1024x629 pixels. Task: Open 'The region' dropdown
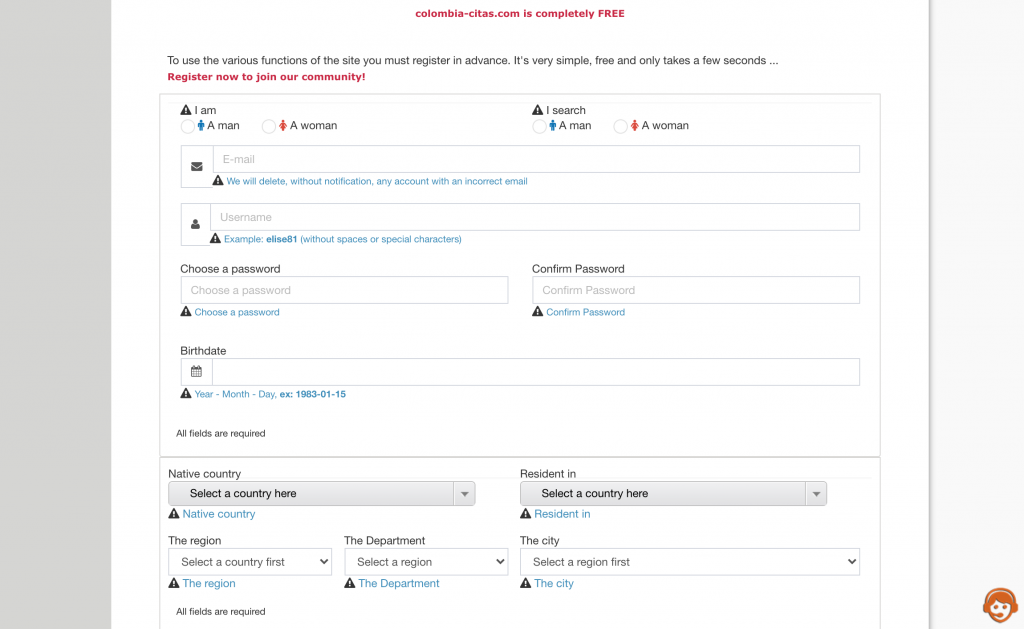pos(249,562)
